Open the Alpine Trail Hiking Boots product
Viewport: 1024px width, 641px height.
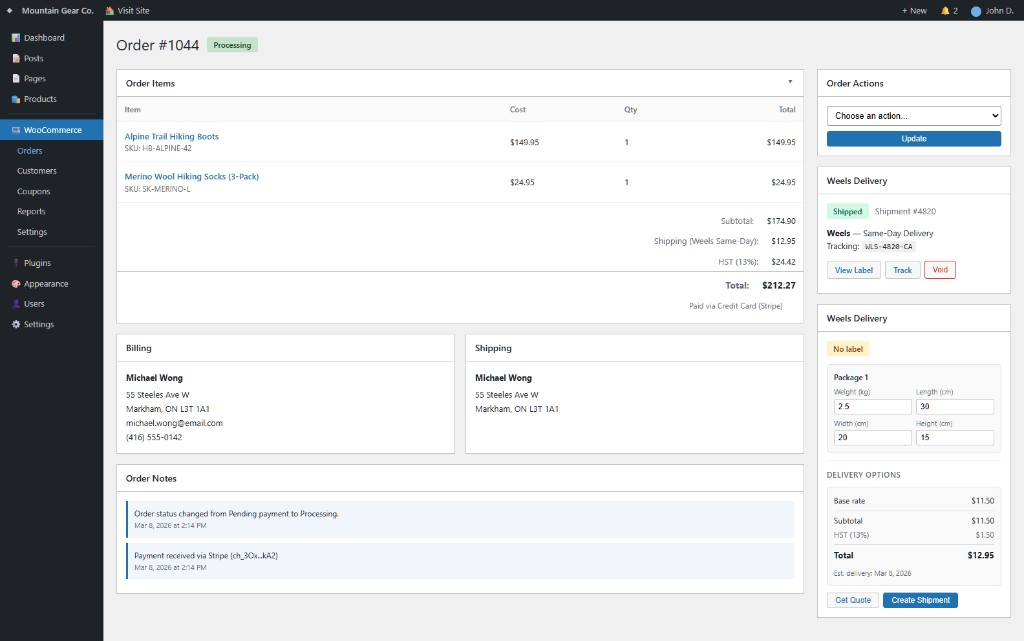[x=171, y=136]
